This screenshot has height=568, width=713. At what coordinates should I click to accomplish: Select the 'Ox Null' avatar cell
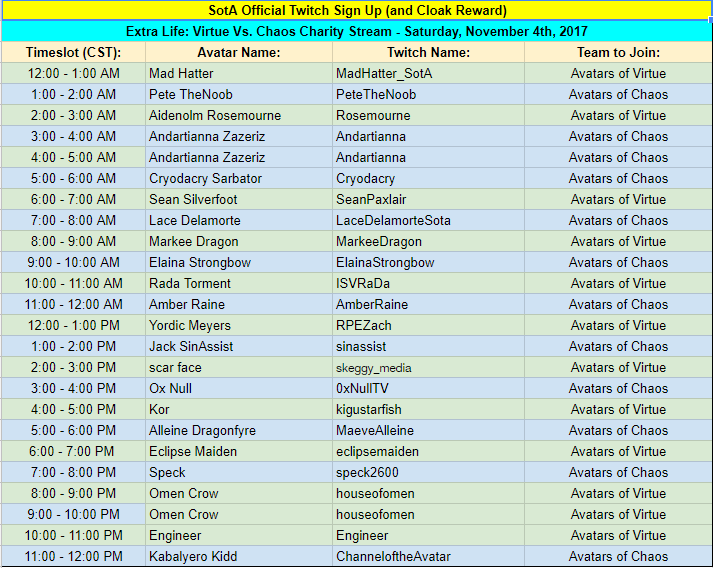click(x=239, y=388)
